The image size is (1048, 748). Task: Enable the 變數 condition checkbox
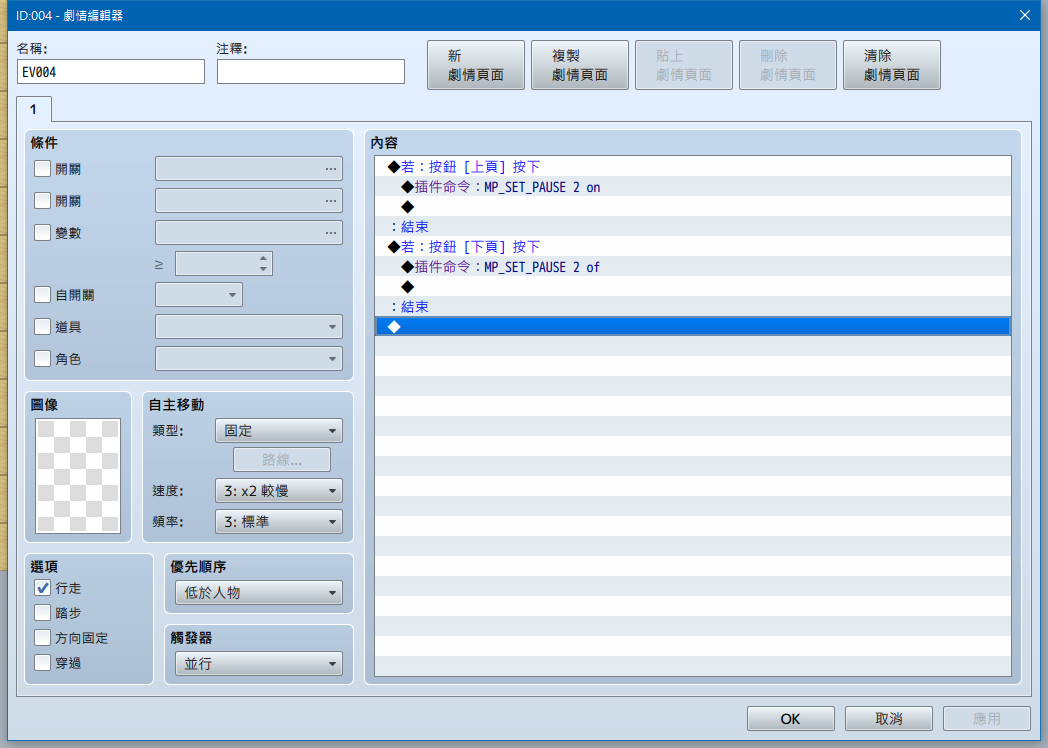coord(42,233)
